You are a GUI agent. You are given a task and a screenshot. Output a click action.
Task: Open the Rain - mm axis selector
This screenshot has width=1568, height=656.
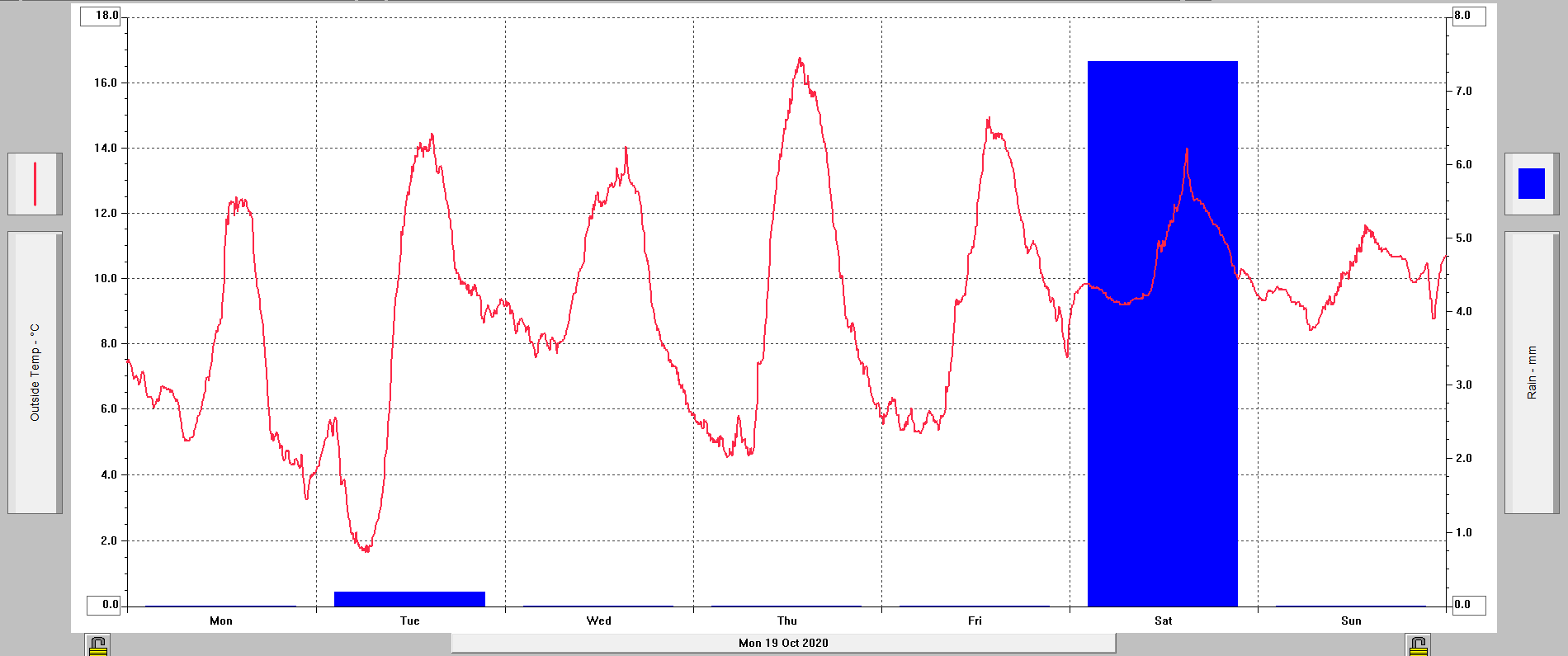[x=1532, y=372]
